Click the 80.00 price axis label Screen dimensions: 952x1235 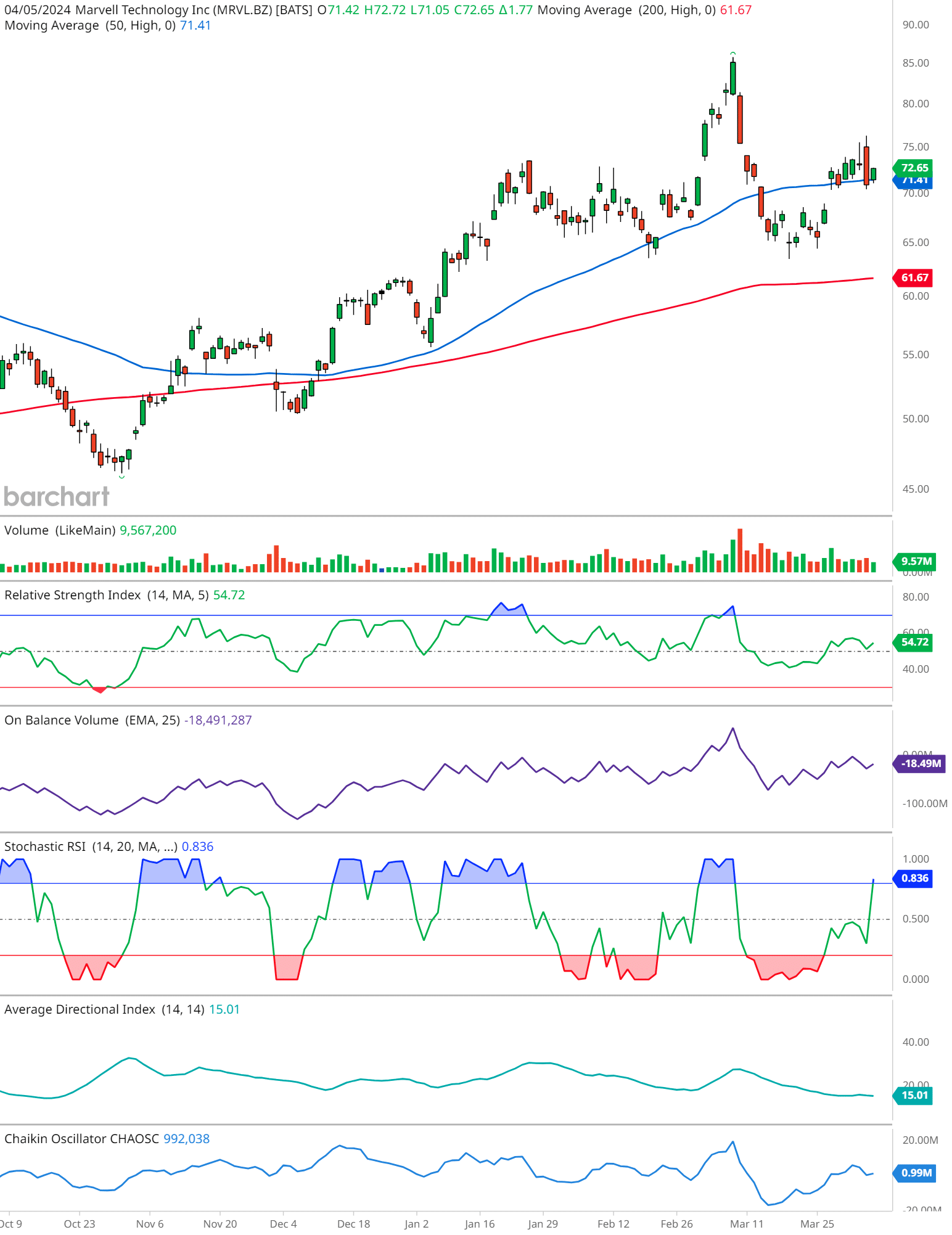[916, 104]
